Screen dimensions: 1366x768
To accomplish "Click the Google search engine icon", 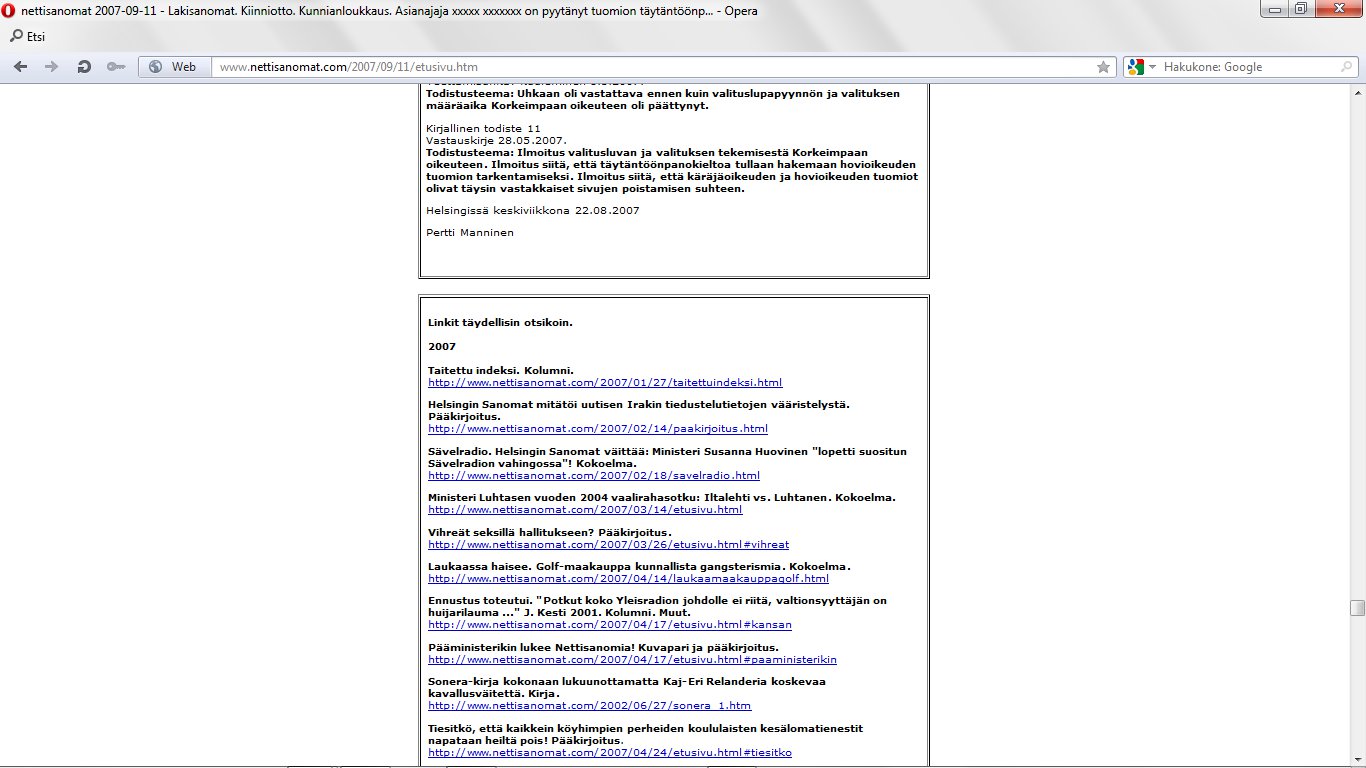I will [x=1135, y=67].
